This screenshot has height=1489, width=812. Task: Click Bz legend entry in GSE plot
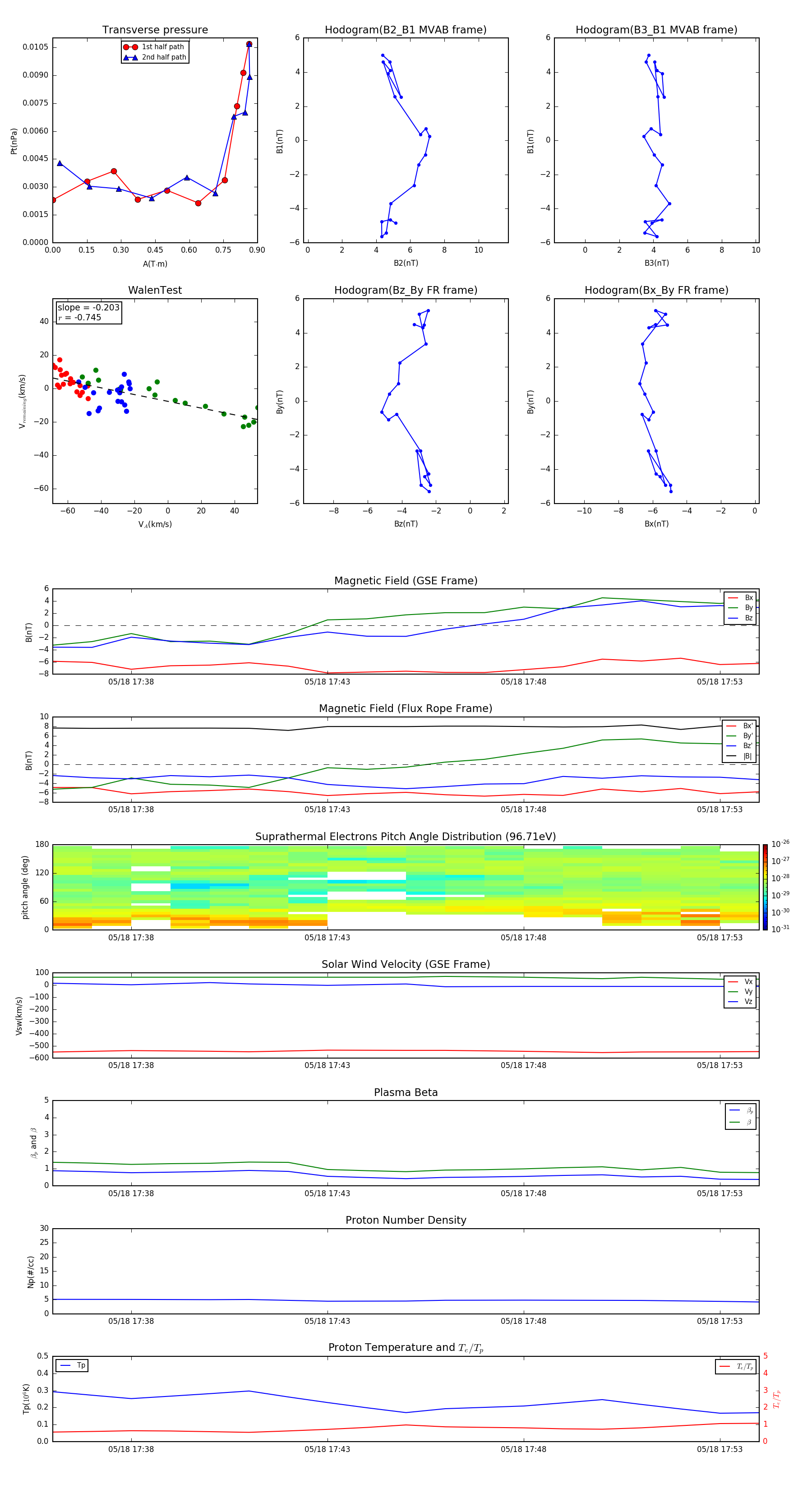pyautogui.click(x=740, y=618)
